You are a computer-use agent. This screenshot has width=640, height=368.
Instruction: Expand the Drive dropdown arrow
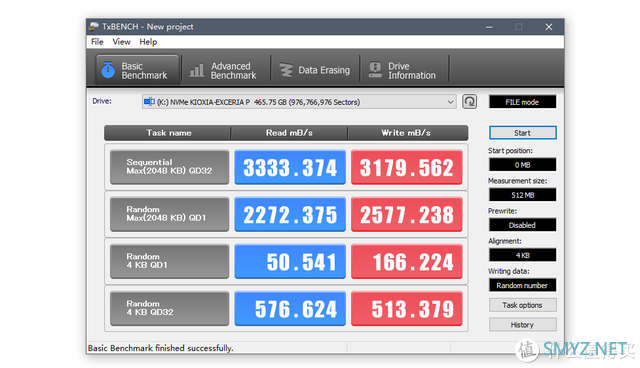450,102
